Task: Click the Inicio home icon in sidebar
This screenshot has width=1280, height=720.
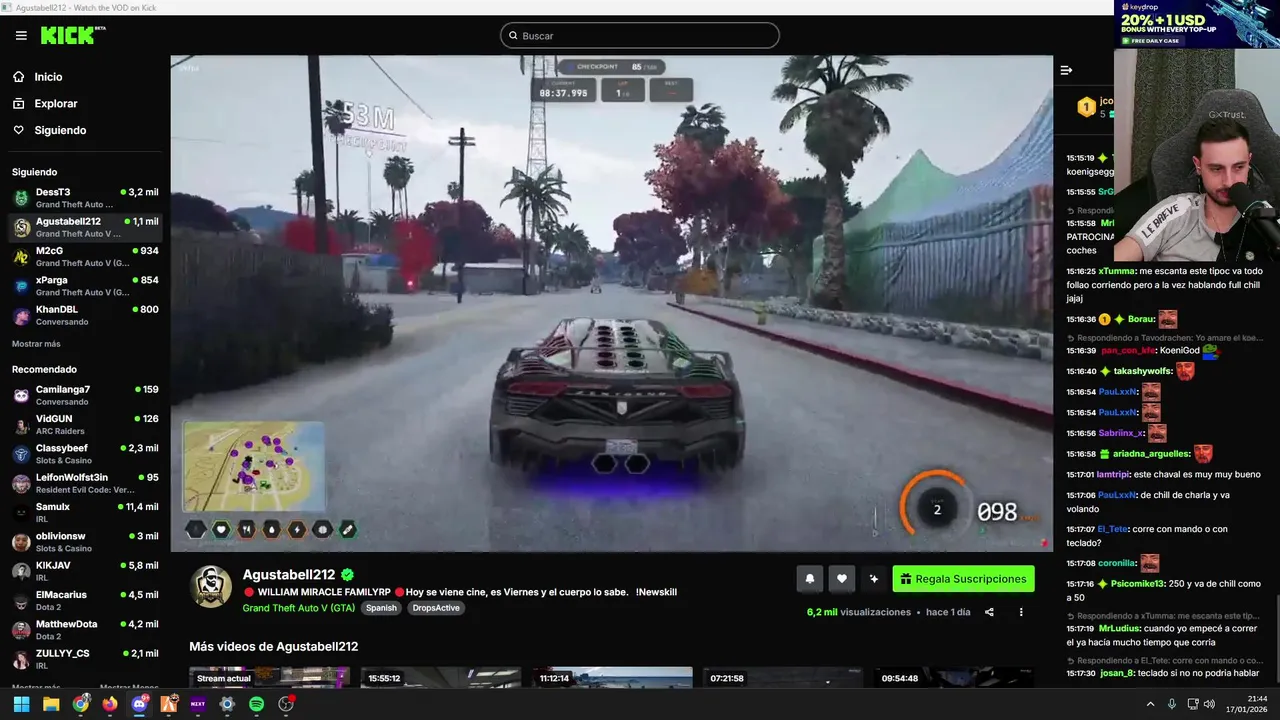Action: point(19,76)
